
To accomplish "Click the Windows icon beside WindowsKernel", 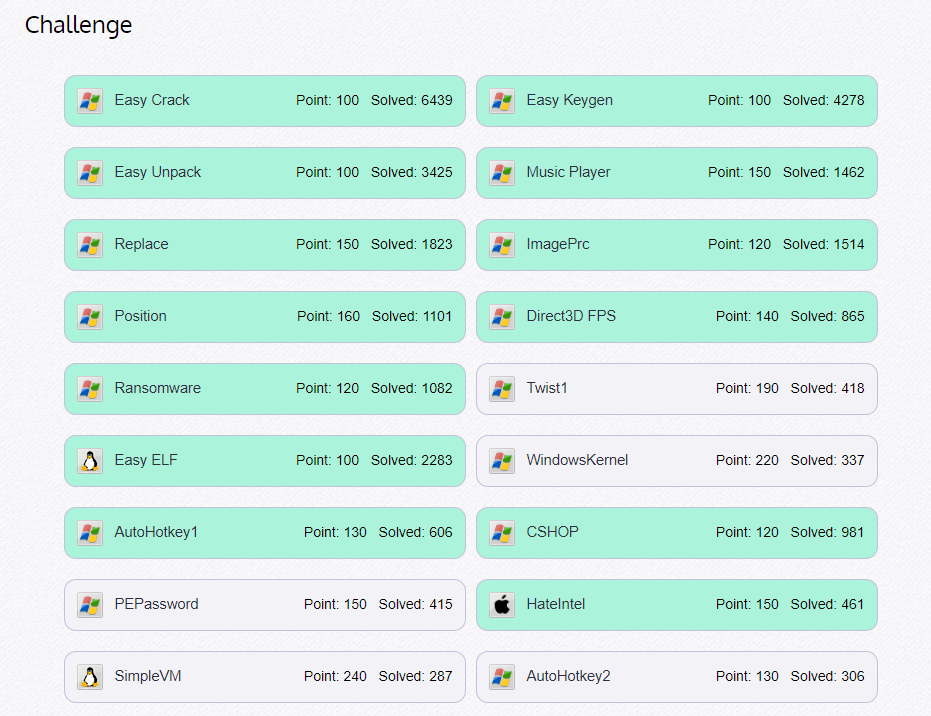I will tap(502, 461).
